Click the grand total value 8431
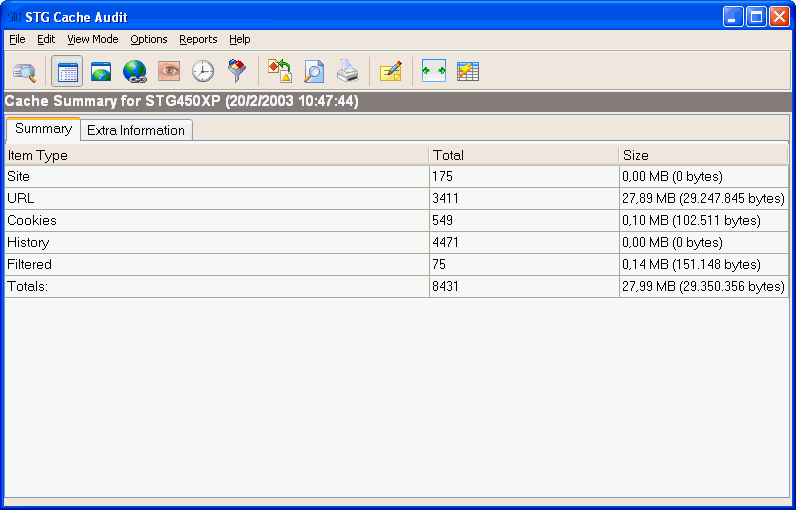The height and width of the screenshot is (510, 796). pyautogui.click(x=445, y=287)
